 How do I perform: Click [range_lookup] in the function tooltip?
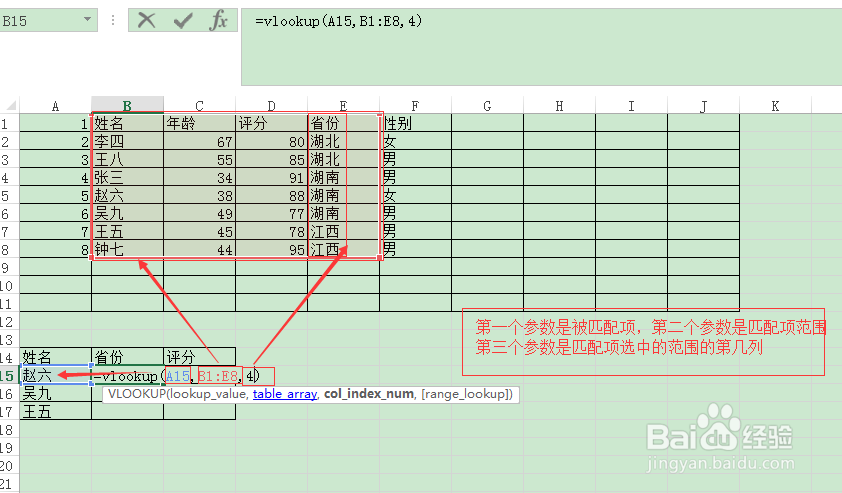coord(464,394)
